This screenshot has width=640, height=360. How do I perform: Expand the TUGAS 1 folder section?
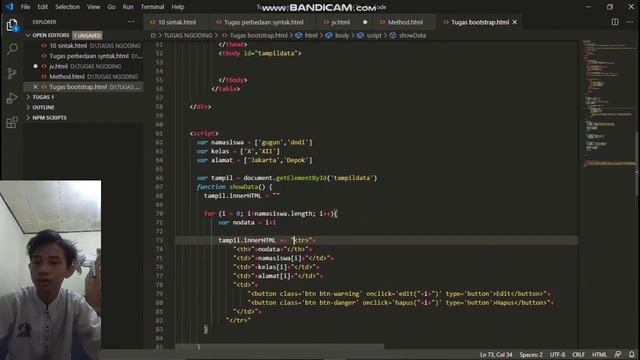[43, 97]
